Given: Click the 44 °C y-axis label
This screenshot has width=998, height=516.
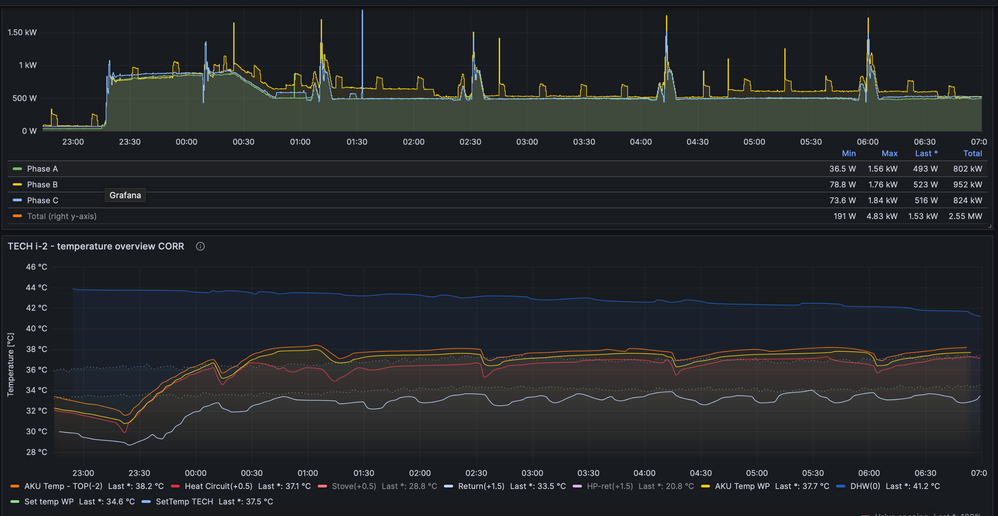Looking at the screenshot, I should (38, 288).
